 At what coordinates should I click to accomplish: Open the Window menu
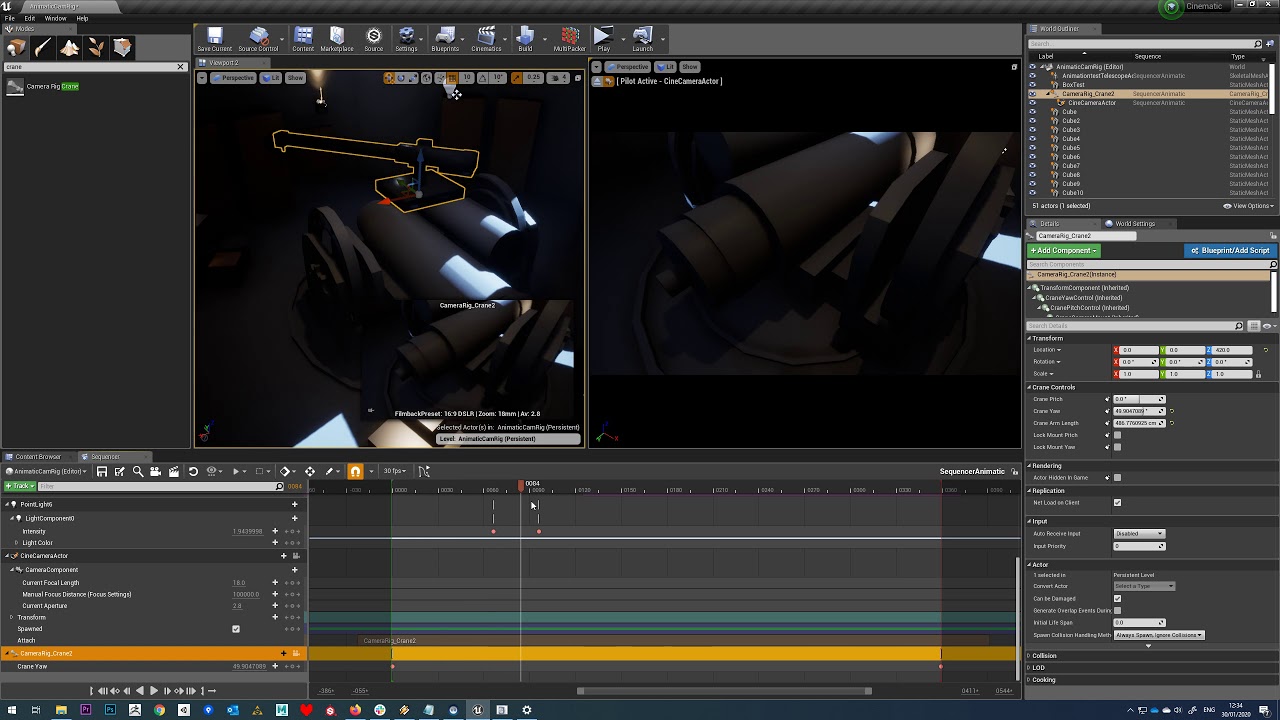click(56, 18)
